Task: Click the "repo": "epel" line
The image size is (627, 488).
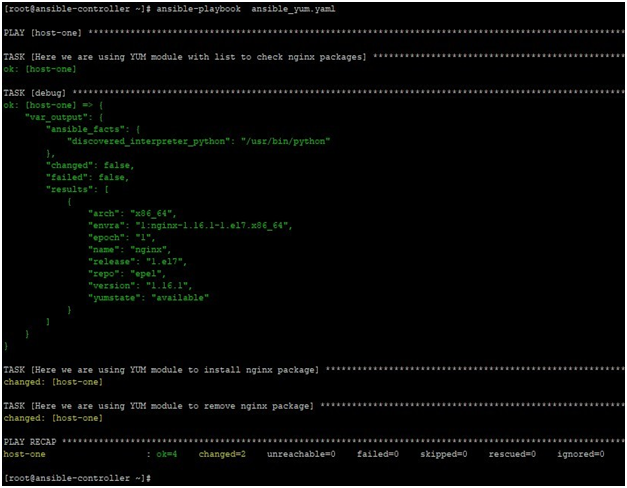Action: coord(127,274)
